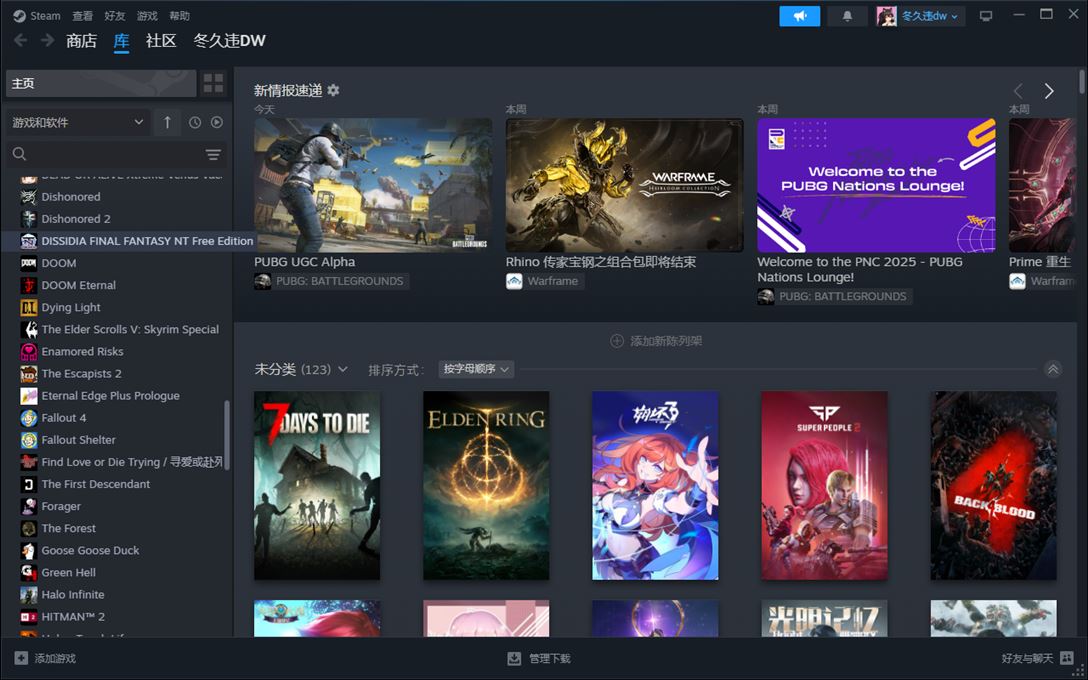Switch to the 社区 tab

coord(161,41)
